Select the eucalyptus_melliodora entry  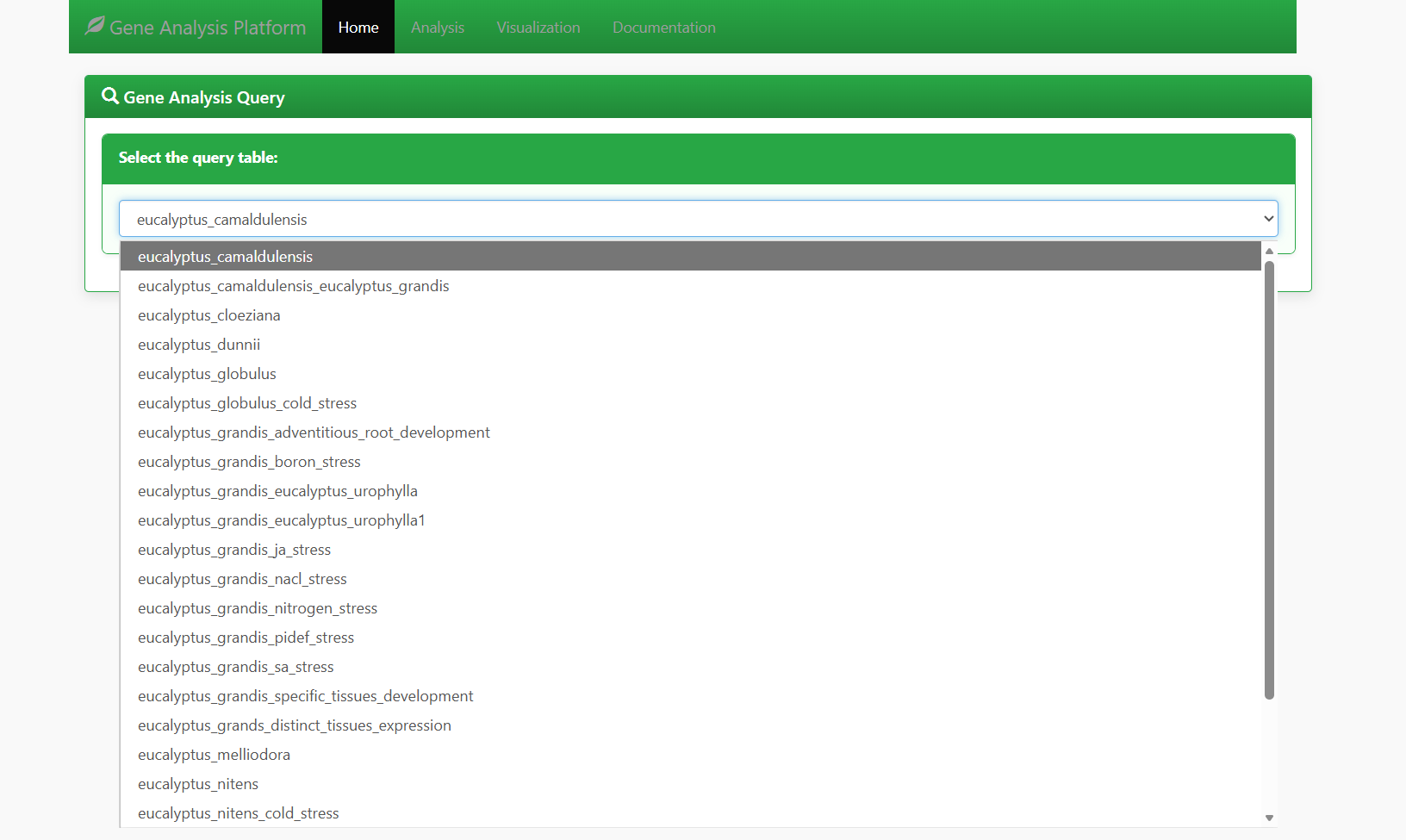click(214, 754)
